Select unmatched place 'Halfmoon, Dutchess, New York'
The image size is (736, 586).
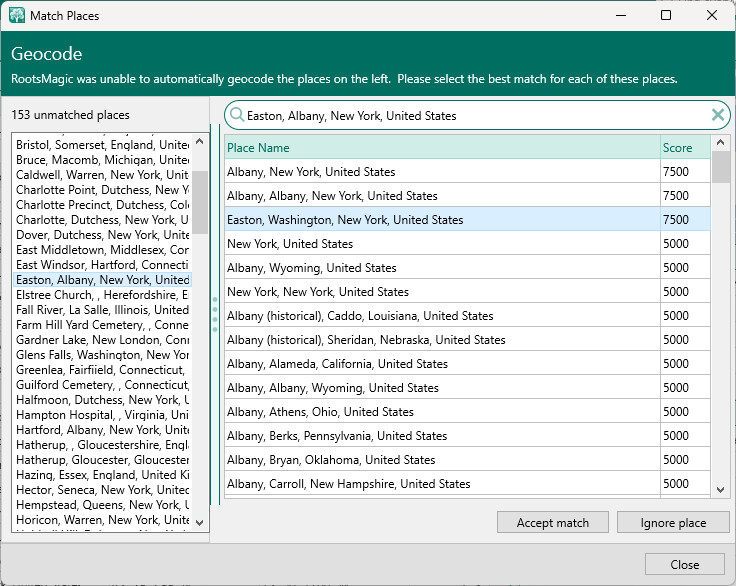[102, 400]
